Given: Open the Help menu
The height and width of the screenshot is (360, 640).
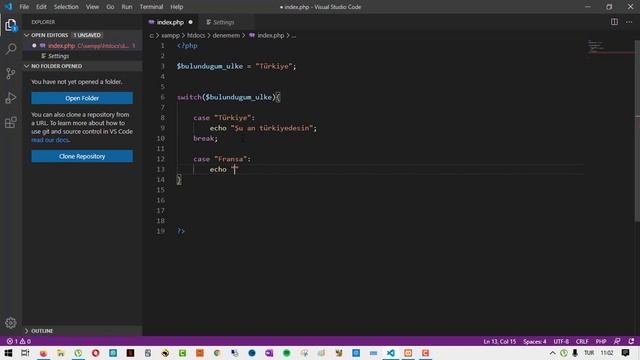Looking at the screenshot, I should coord(177,7).
